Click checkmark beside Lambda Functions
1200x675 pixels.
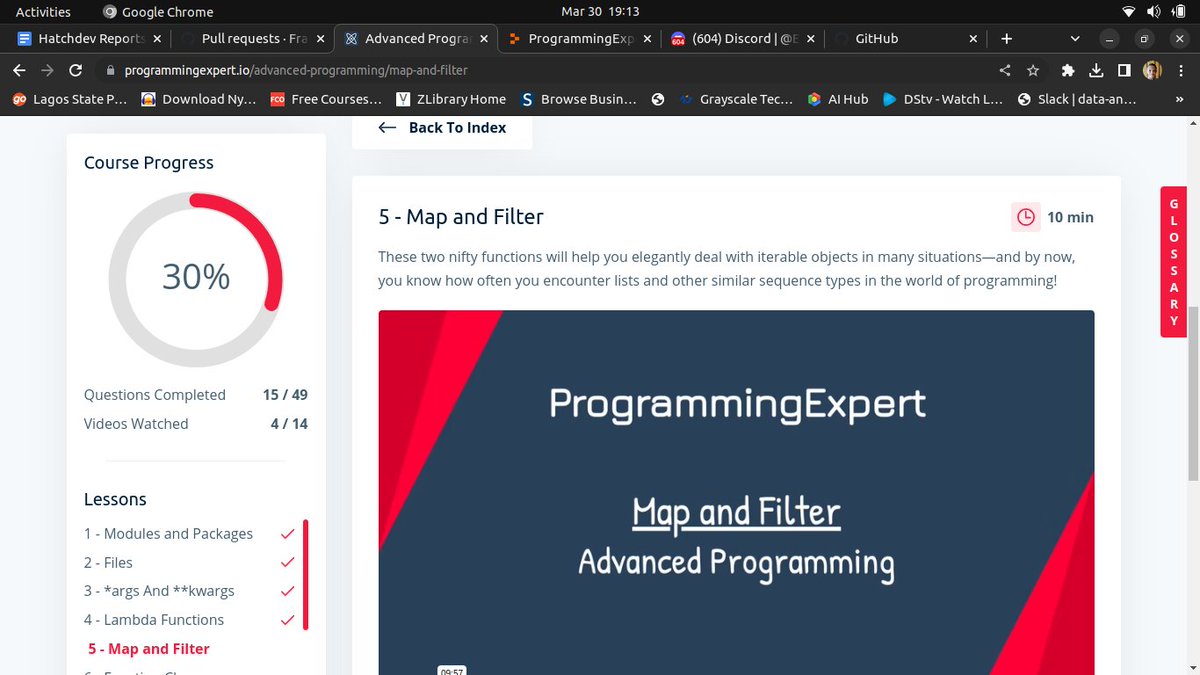pos(288,620)
